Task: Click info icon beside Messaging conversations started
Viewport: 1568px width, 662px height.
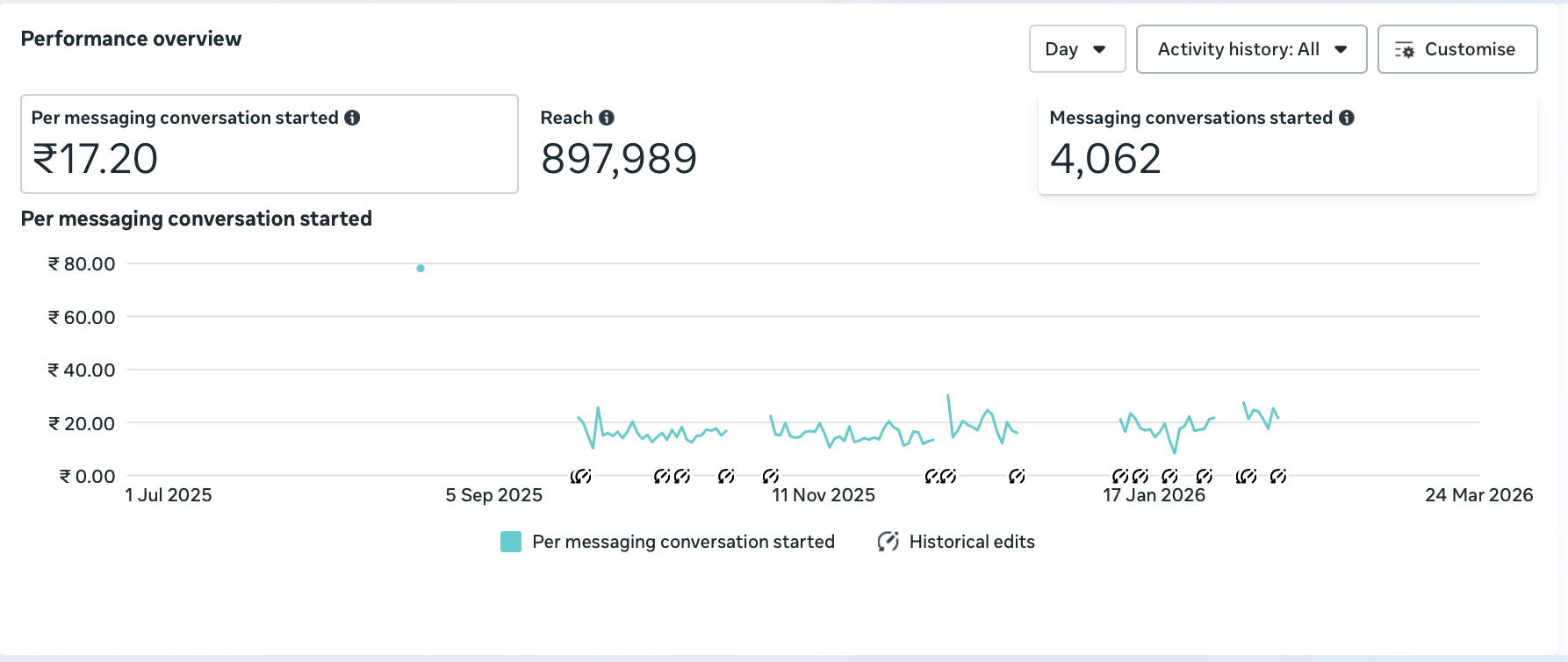Action: click(x=1347, y=118)
